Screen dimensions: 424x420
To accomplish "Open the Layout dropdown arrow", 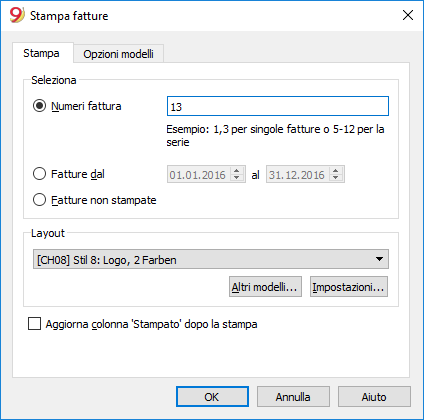I will coord(379,259).
